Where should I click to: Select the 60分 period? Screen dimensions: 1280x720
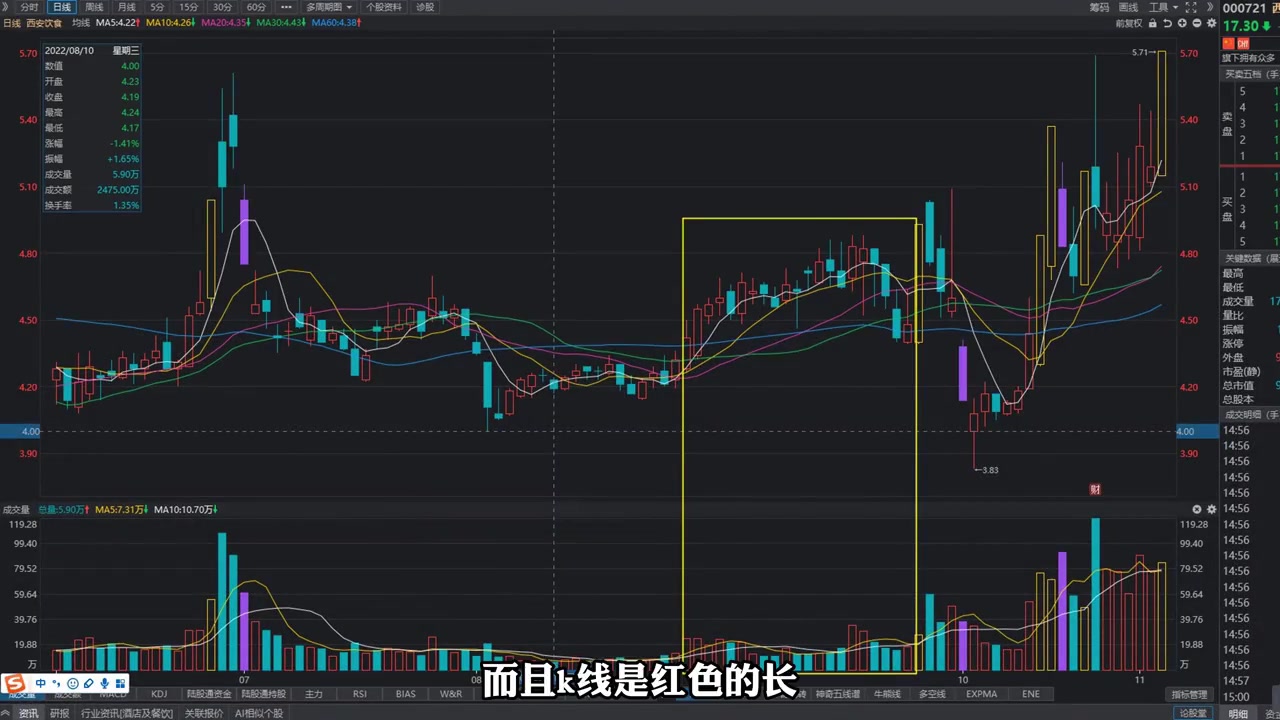coord(256,7)
